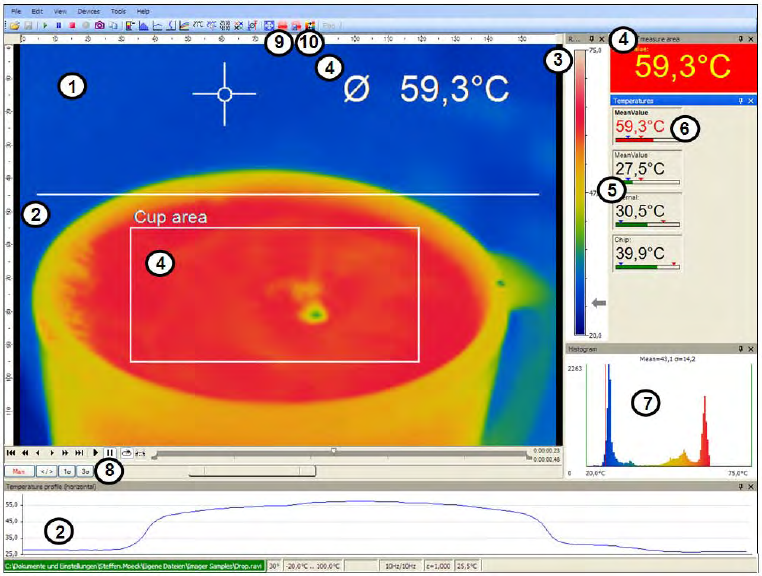The height and width of the screenshot is (576, 762).
Task: Click the open file folder icon
Action: click(15, 23)
